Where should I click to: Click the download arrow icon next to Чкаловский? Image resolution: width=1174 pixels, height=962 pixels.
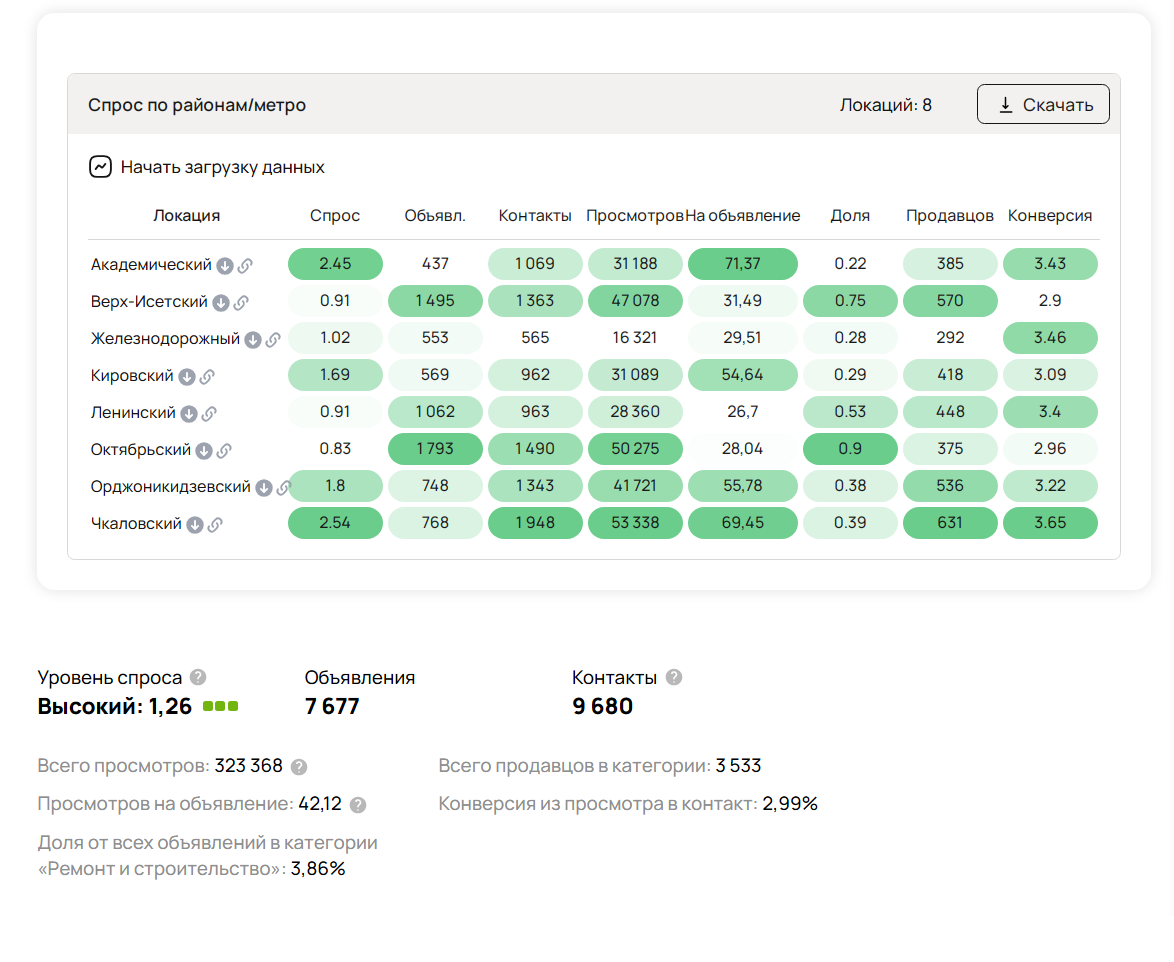[195, 524]
